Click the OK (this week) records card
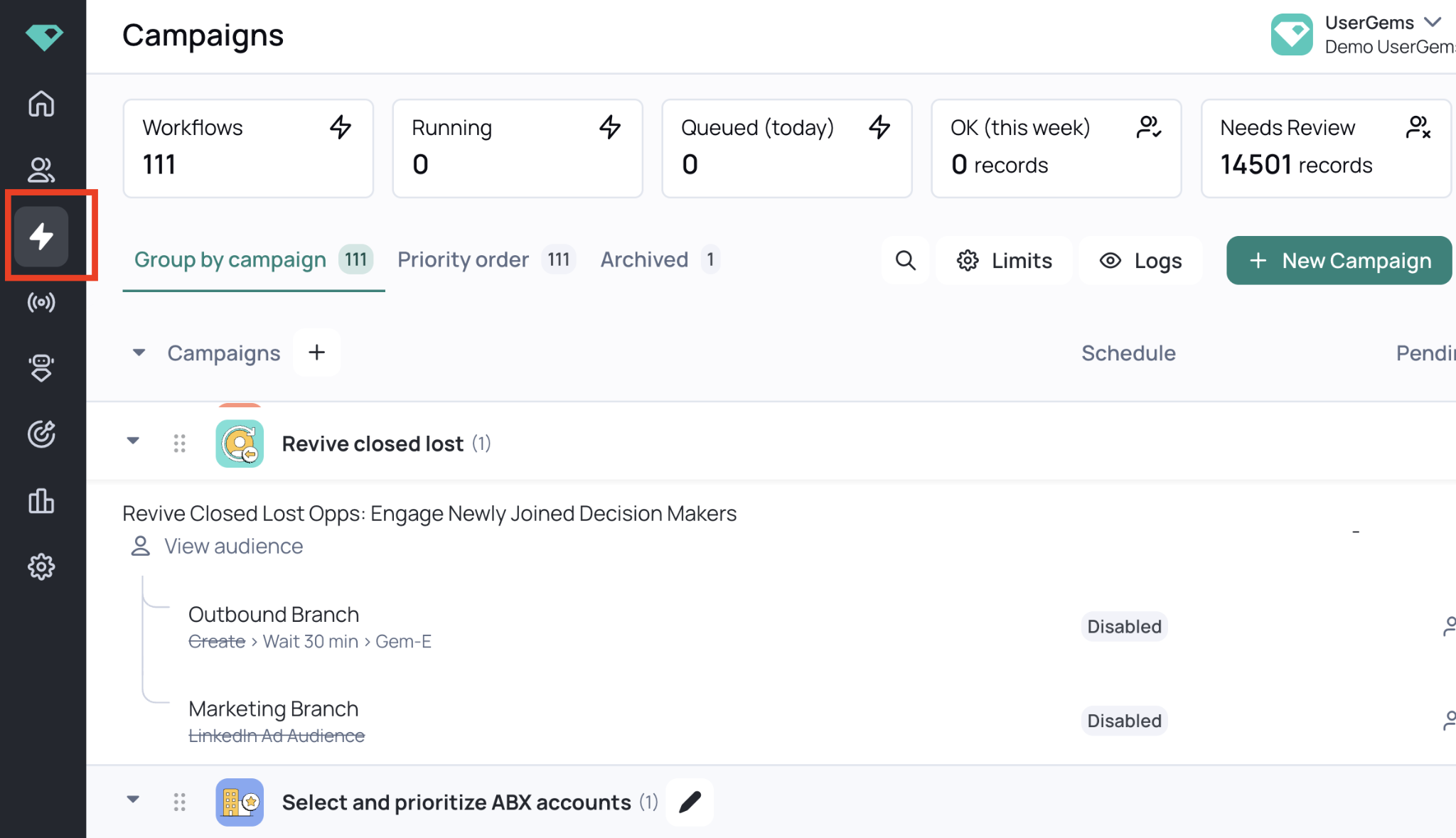The height and width of the screenshot is (838, 1456). pos(1056,149)
